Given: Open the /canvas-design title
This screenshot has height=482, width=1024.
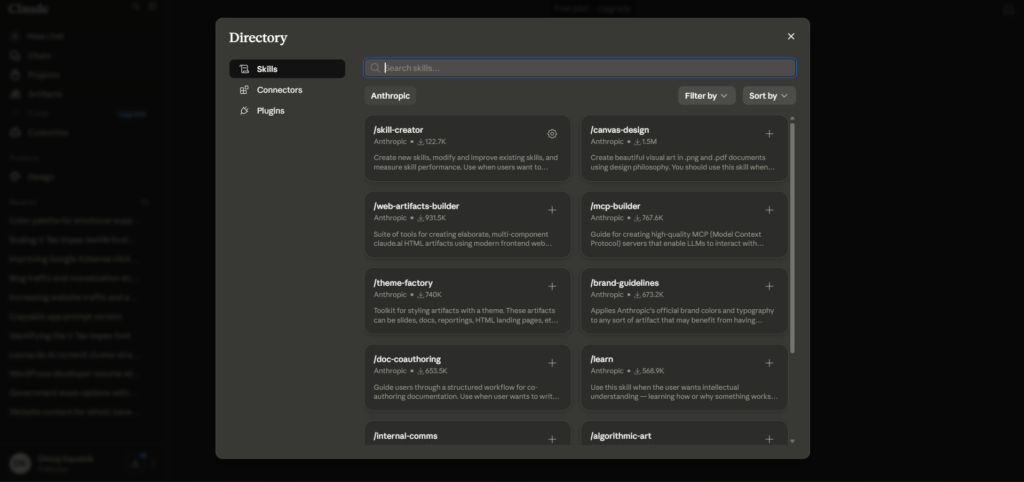Looking at the screenshot, I should click(620, 130).
